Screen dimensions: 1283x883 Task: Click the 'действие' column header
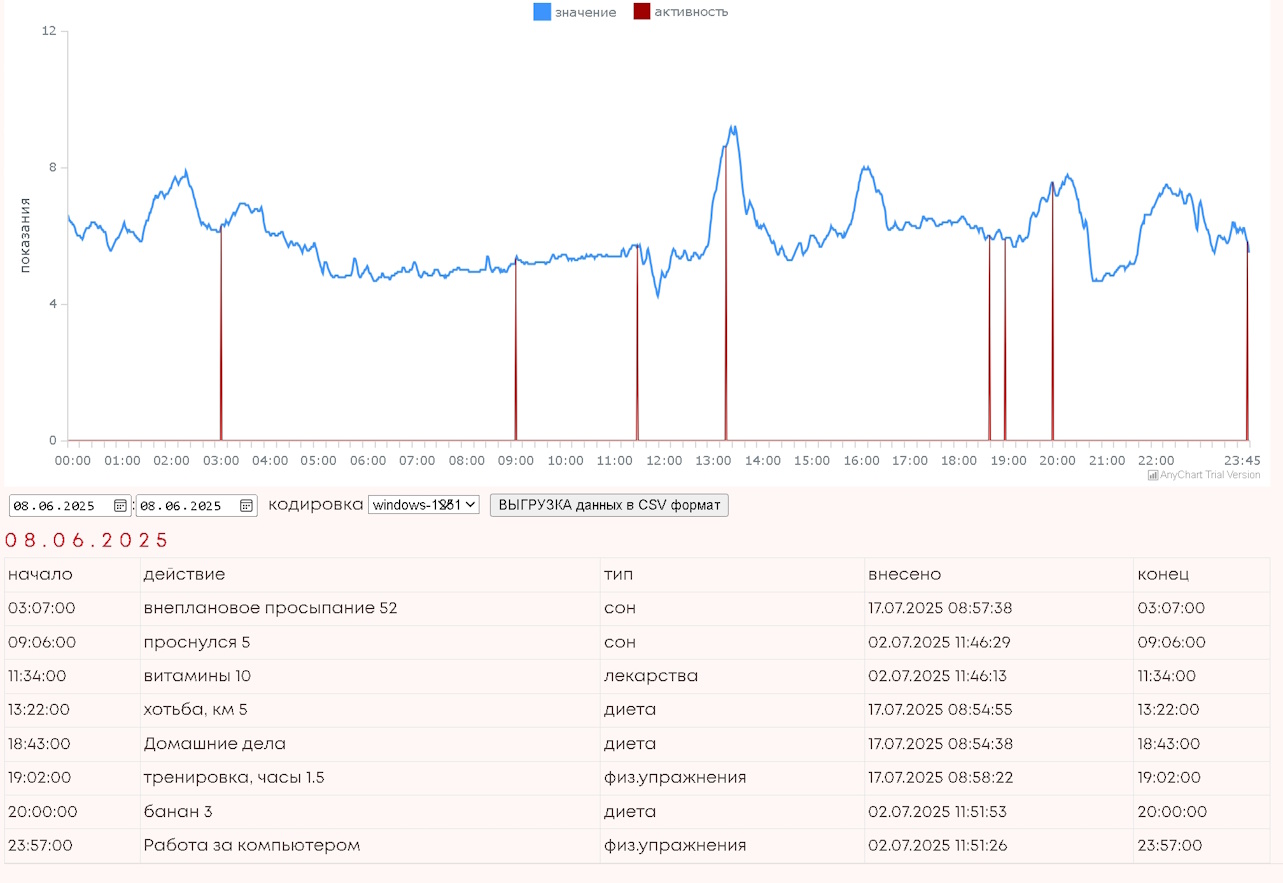184,574
